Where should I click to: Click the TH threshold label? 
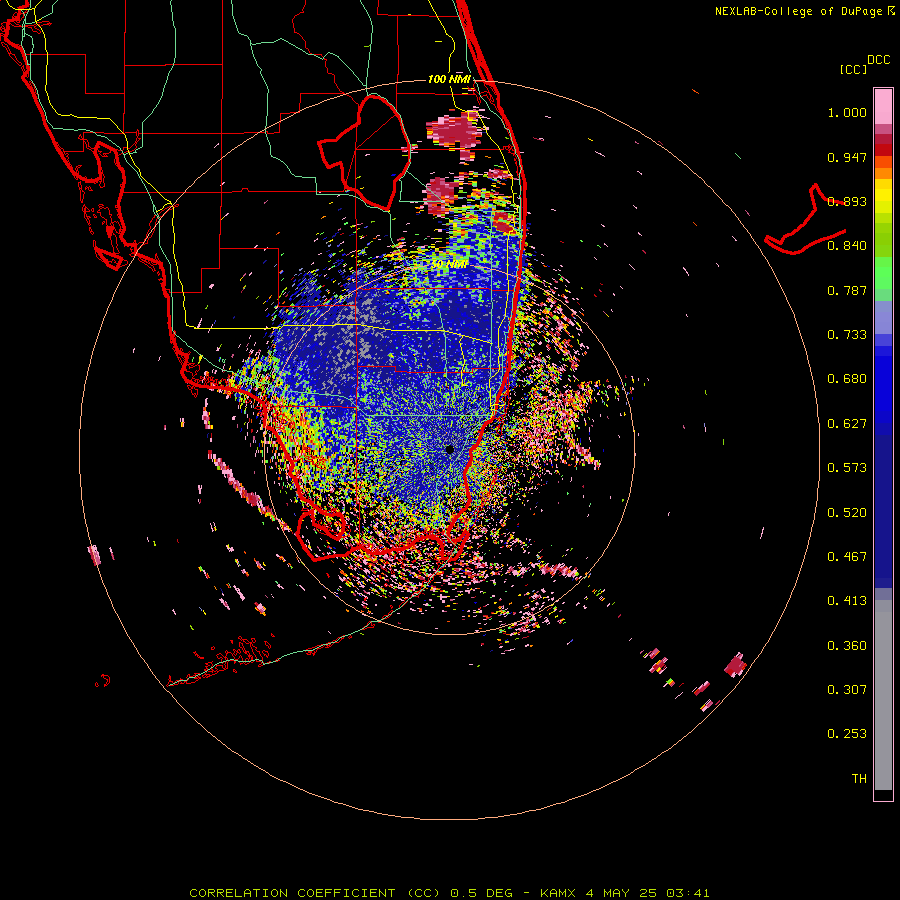tap(859, 778)
